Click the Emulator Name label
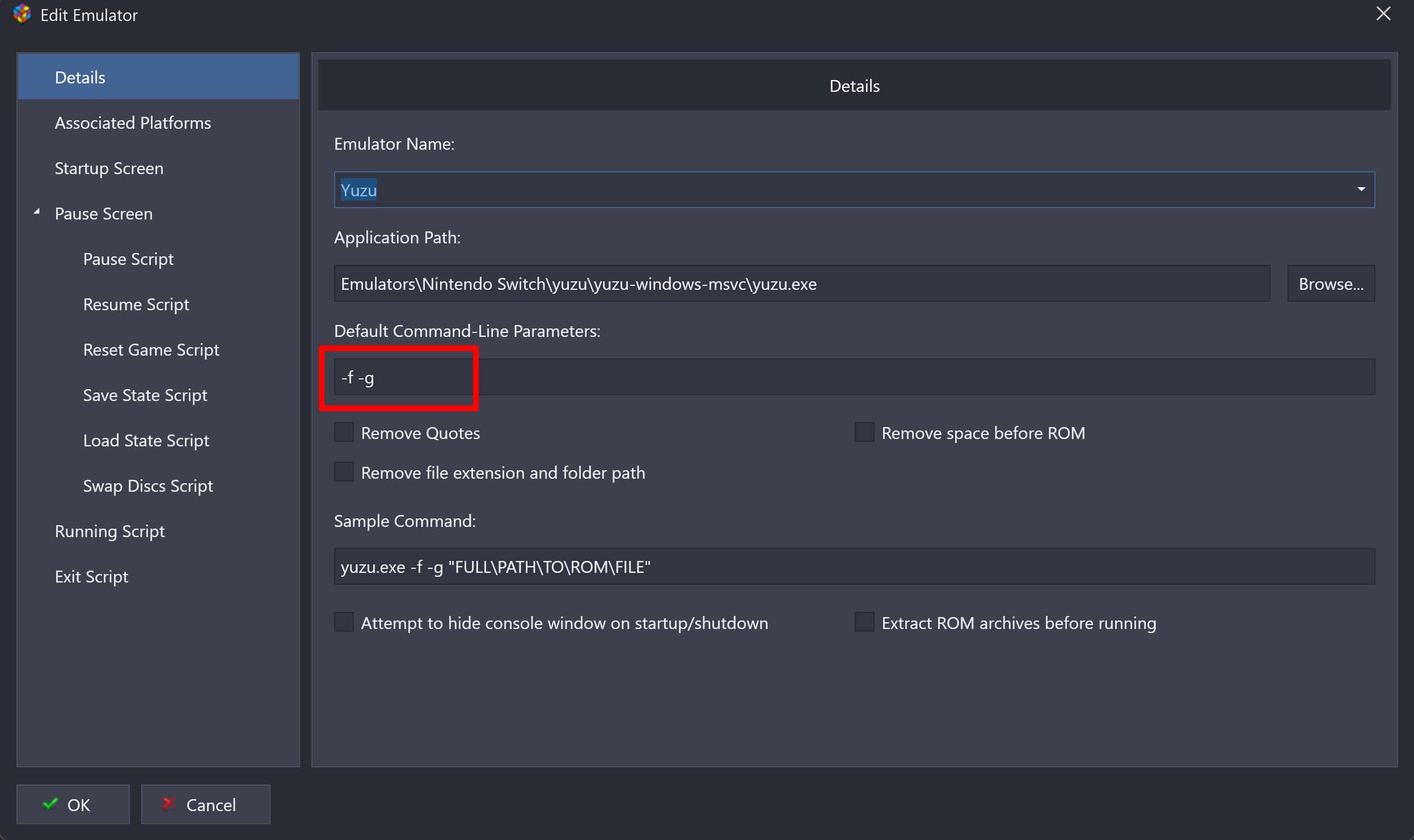The image size is (1414, 840). (394, 144)
